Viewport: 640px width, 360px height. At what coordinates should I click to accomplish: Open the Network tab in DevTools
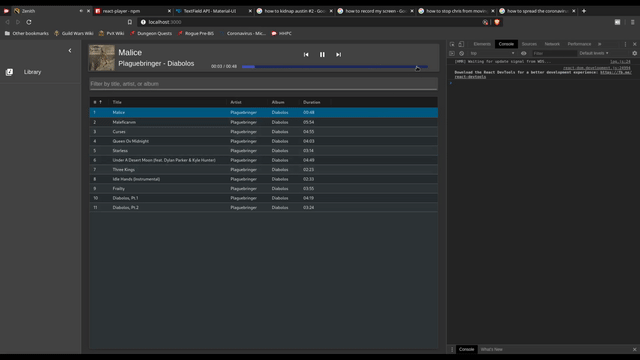tap(552, 44)
